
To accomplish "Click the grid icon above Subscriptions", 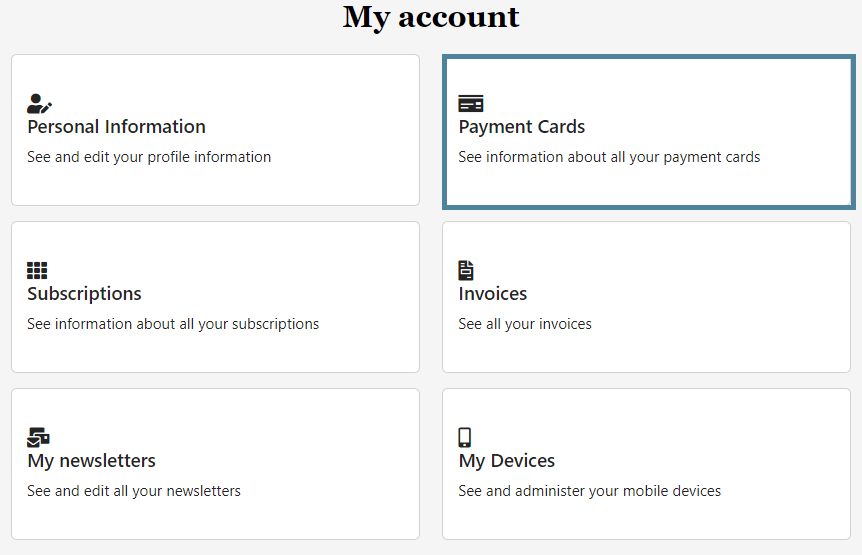I will (x=37, y=270).
